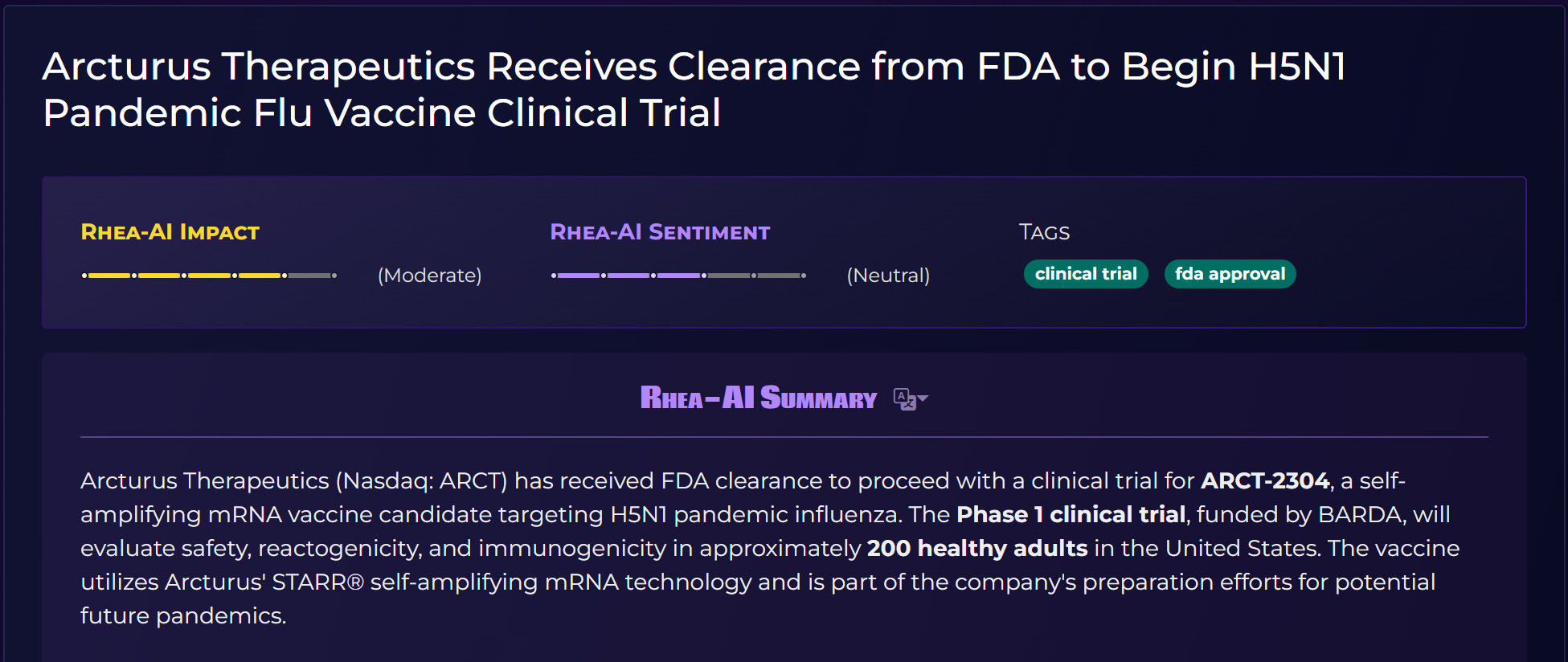This screenshot has width=1568, height=662.
Task: Open the 'fda approval' tag
Action: point(1230,274)
